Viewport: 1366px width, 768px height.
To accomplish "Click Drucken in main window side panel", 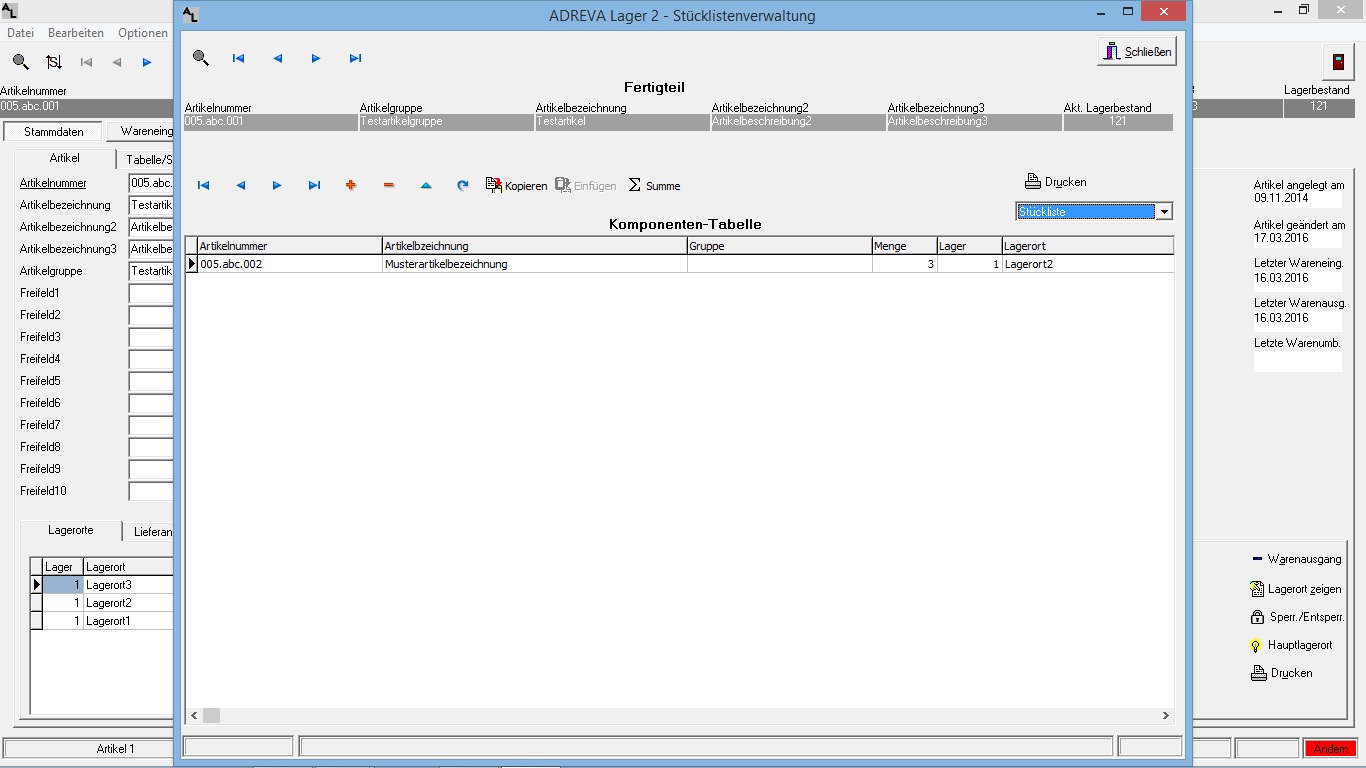I will pyautogui.click(x=1282, y=673).
